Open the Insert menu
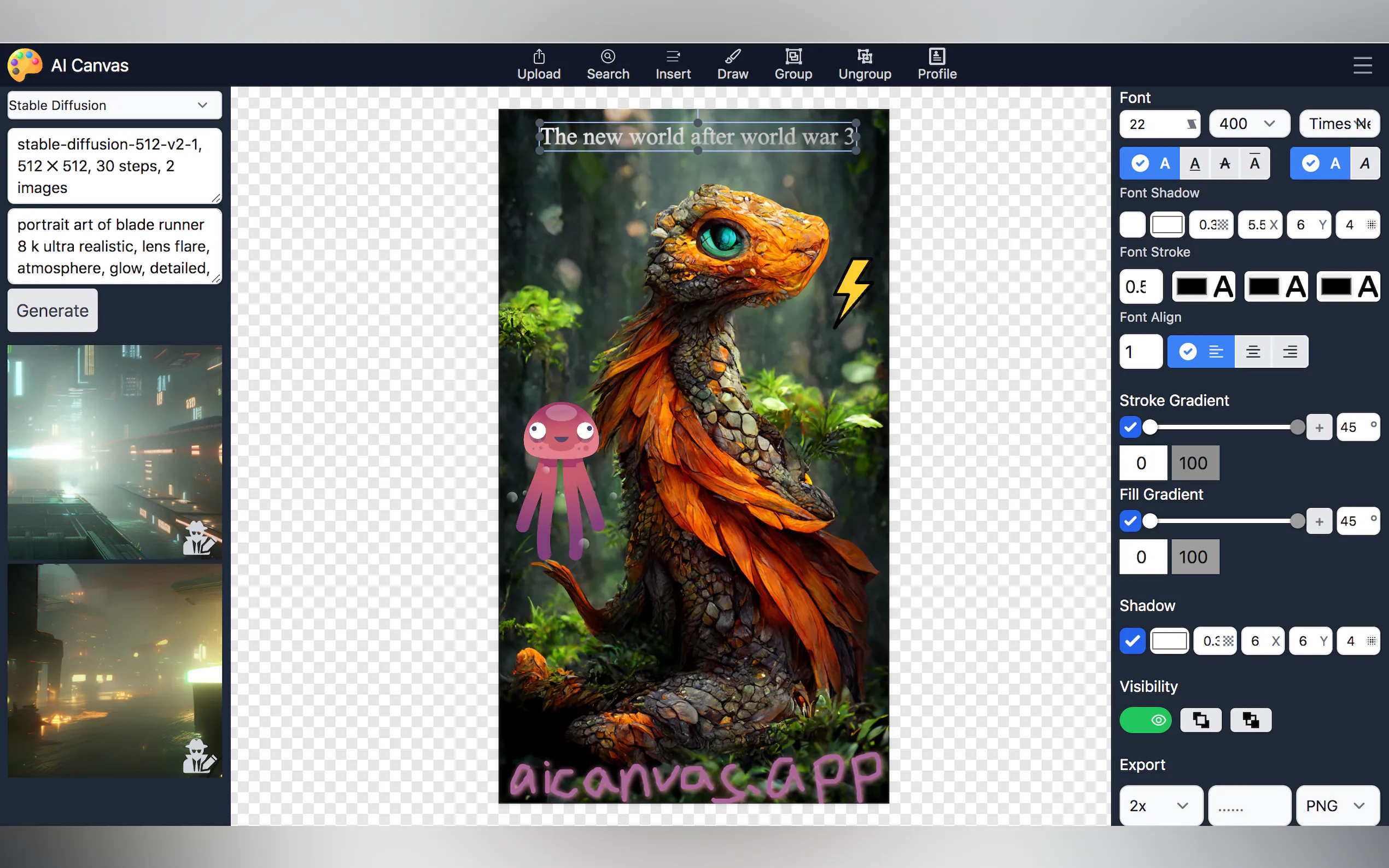 tap(673, 64)
